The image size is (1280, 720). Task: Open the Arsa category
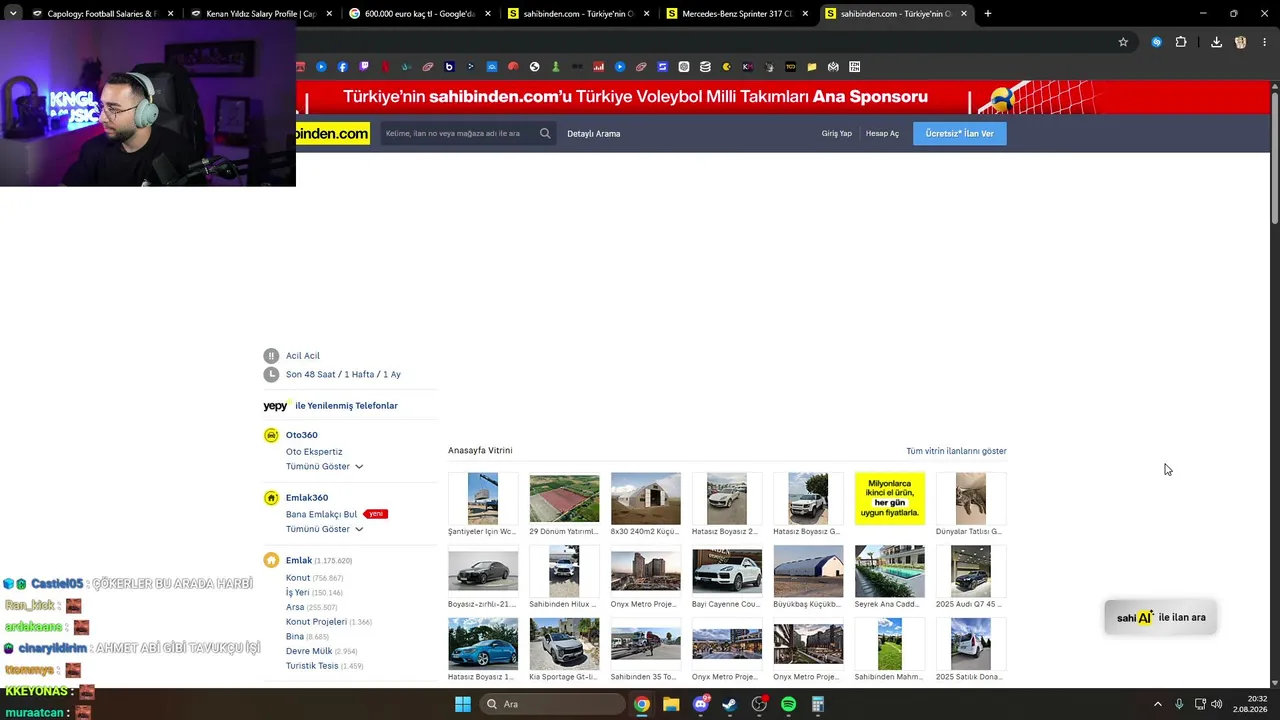point(295,607)
